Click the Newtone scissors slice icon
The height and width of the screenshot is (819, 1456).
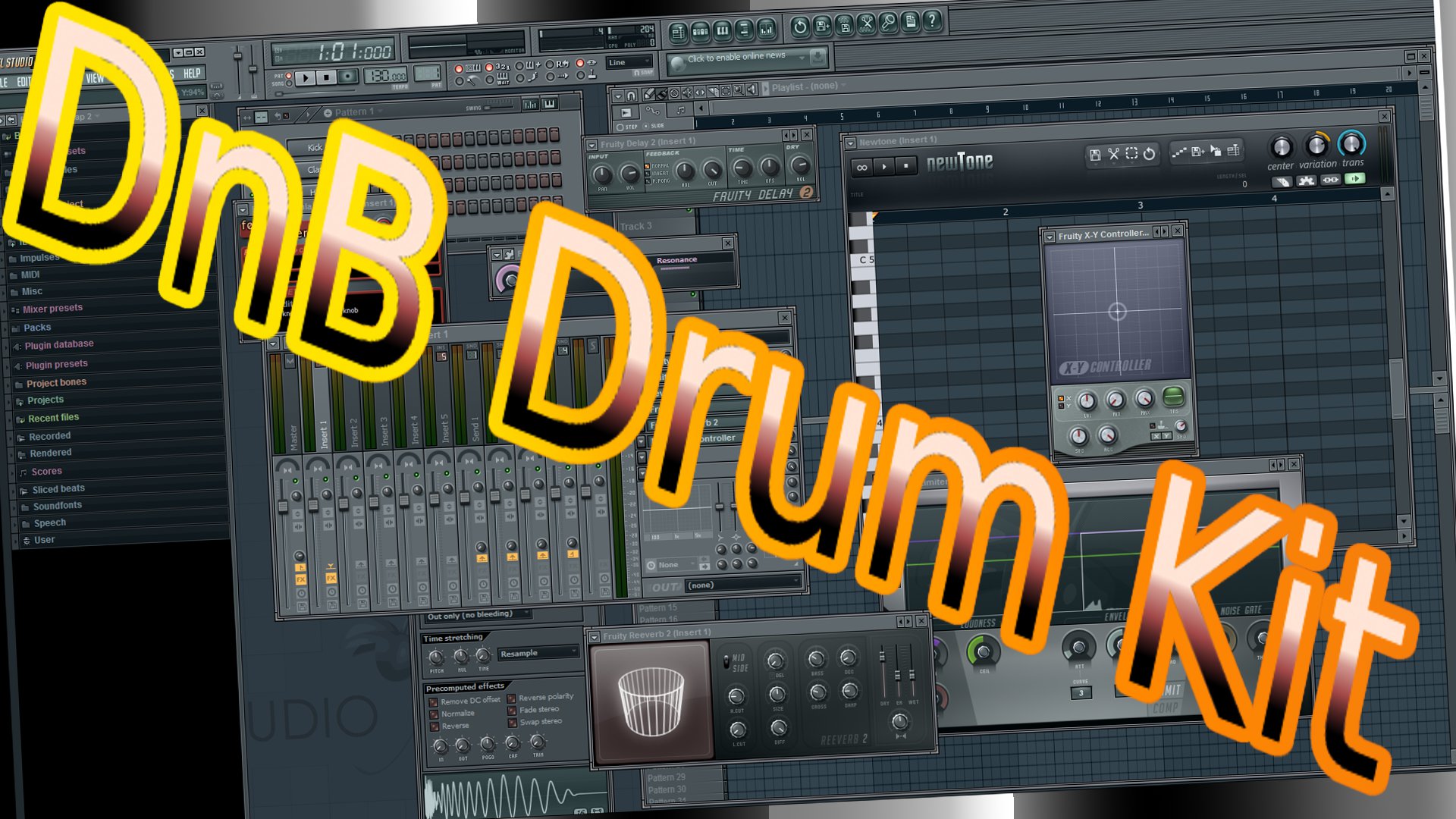[x=1113, y=154]
